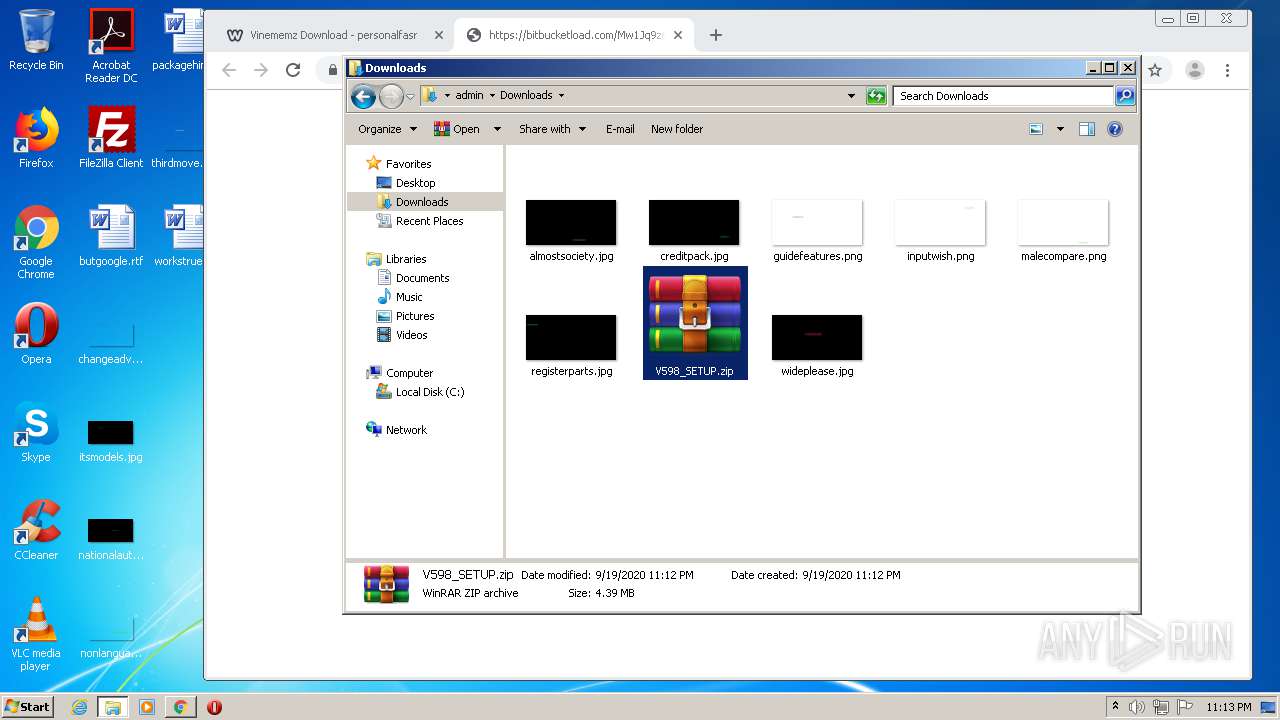Select the guidefeatures.png file
The height and width of the screenshot is (720, 1280).
[817, 231]
